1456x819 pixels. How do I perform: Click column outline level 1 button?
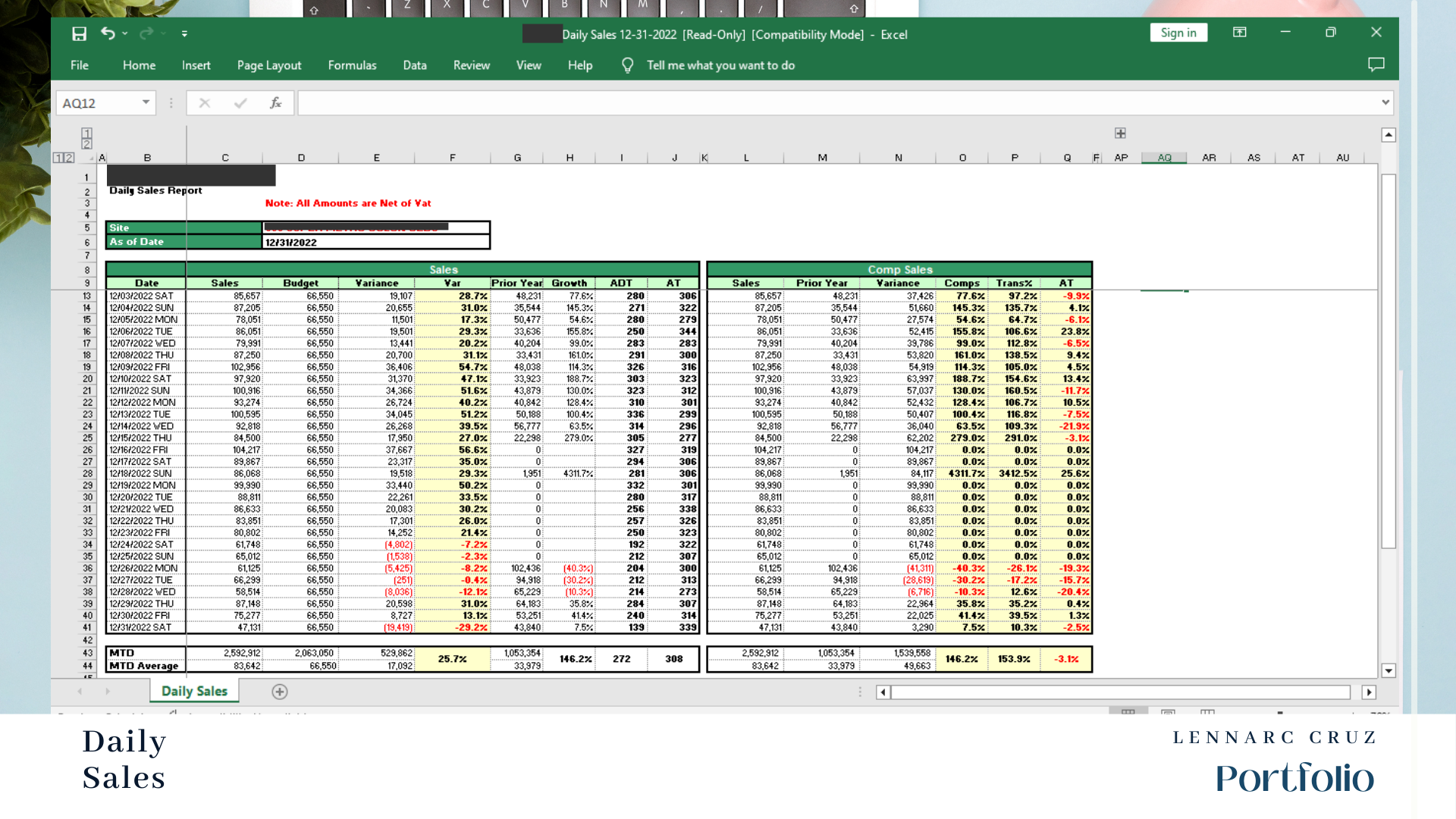coord(86,133)
